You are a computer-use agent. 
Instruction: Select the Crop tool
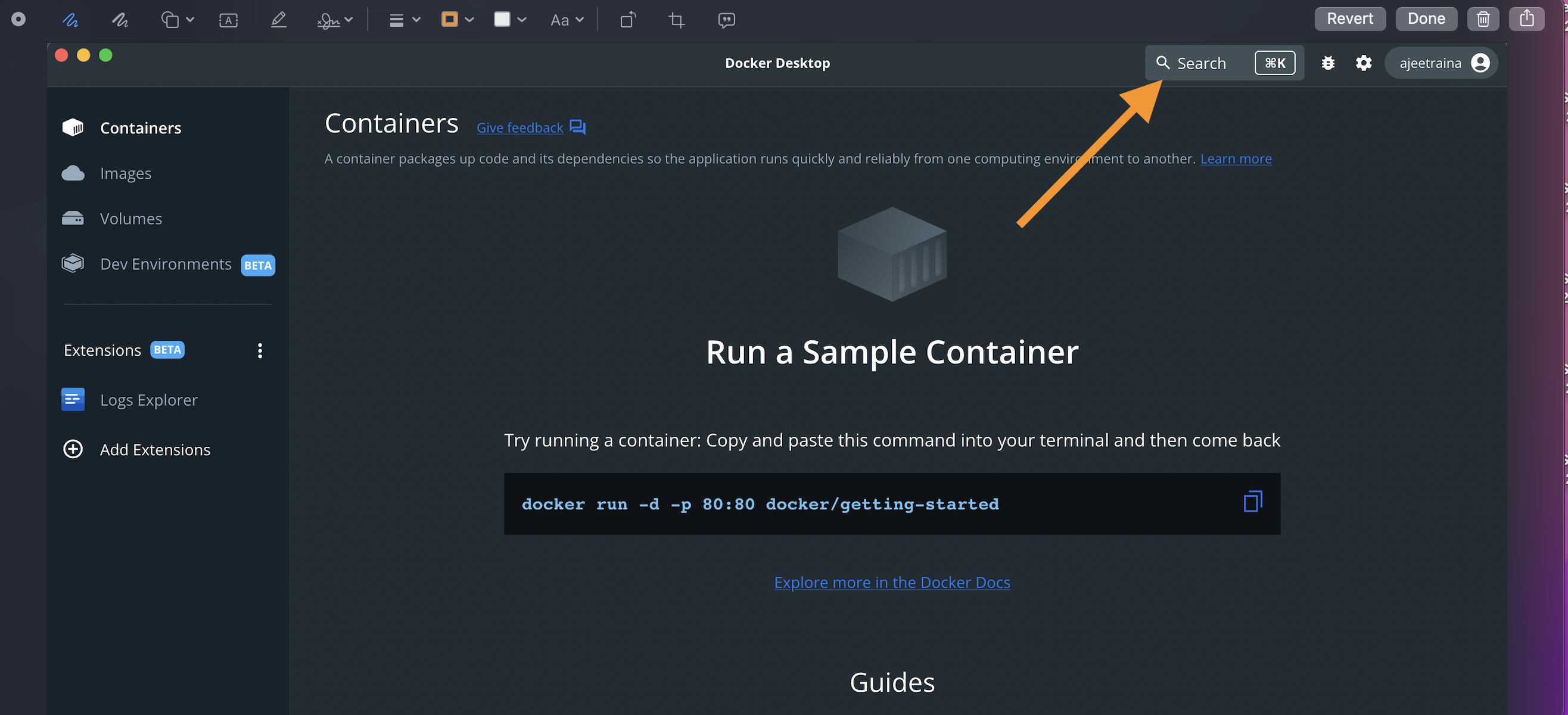(676, 20)
